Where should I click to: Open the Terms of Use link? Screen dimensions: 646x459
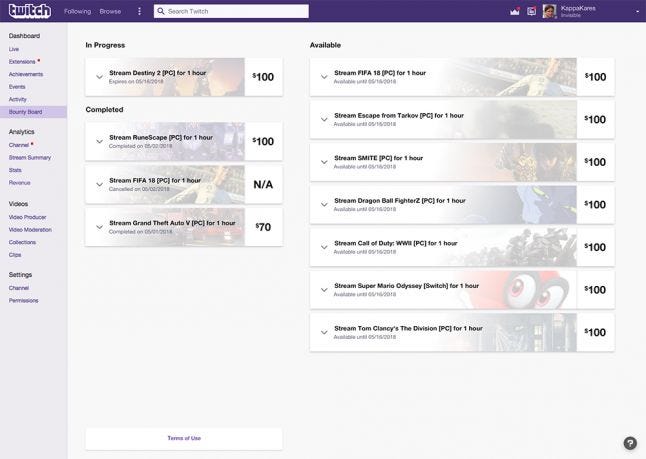pos(184,438)
